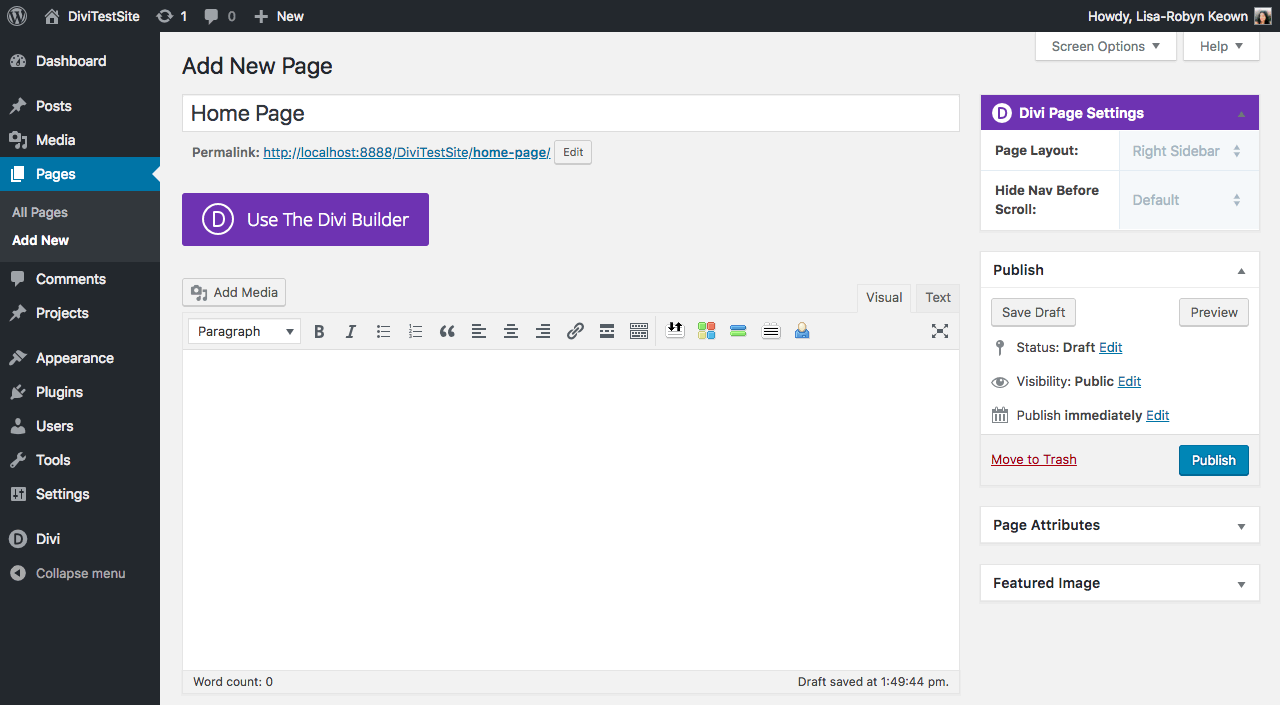Open Media menu in sidebar
1280x705 pixels.
click(x=80, y=140)
